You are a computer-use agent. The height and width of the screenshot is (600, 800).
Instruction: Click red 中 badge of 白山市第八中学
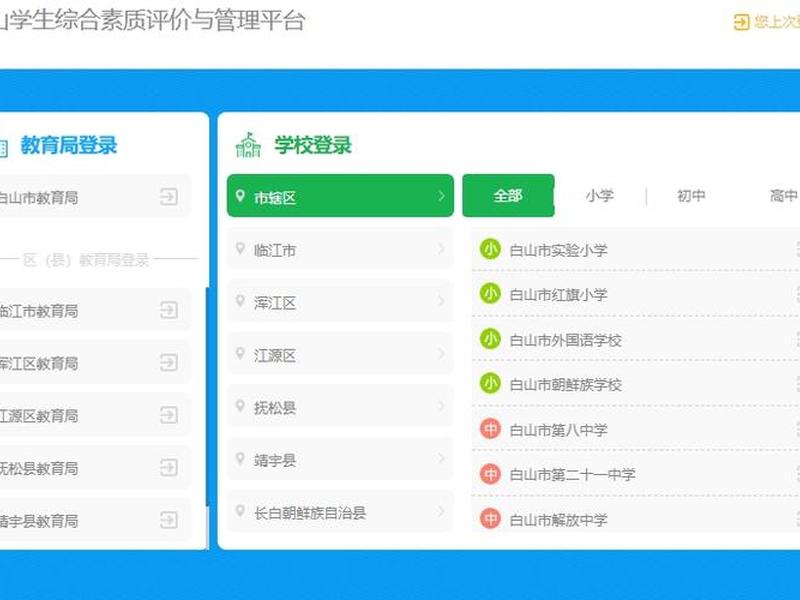point(490,429)
